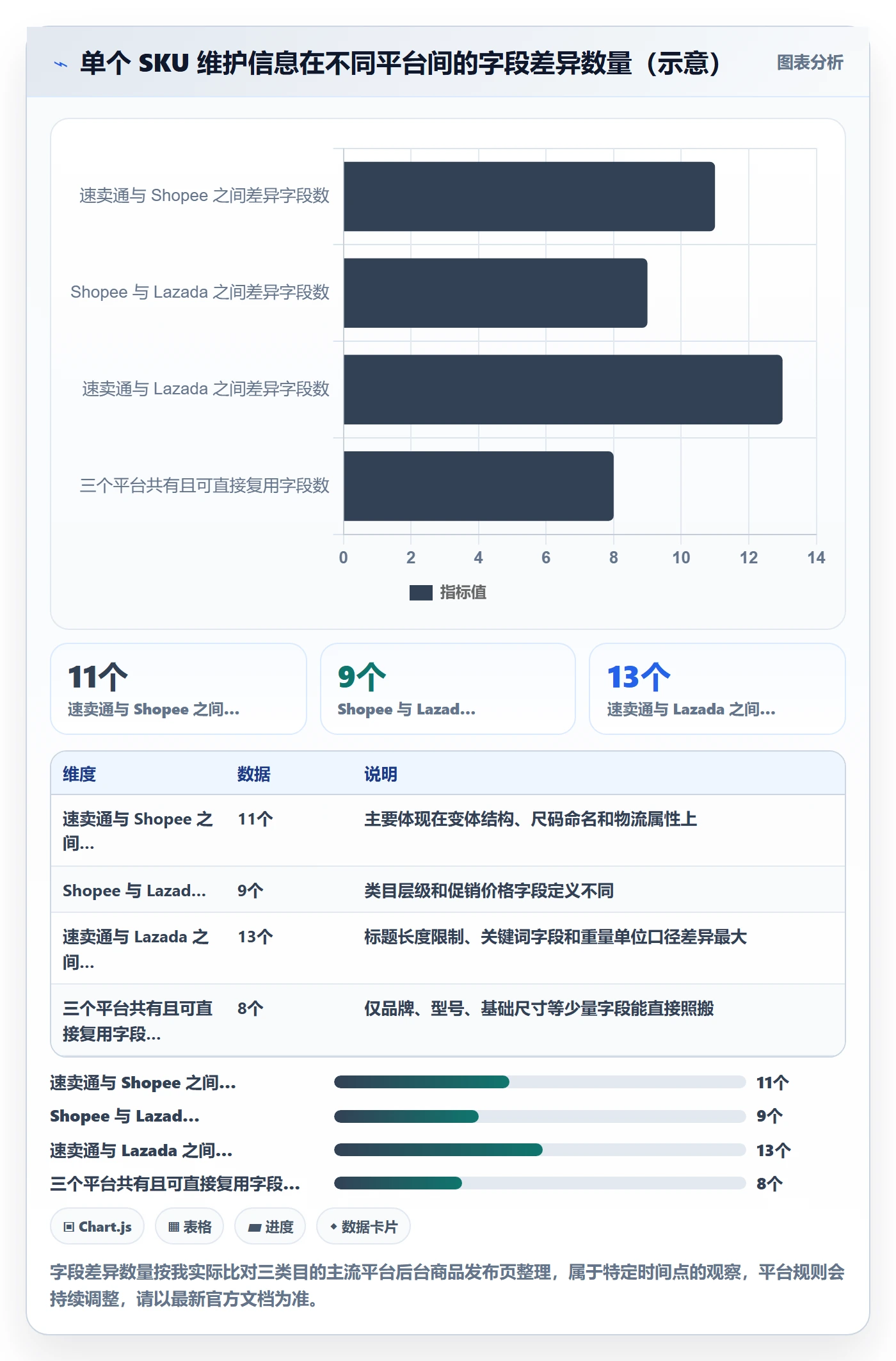
Task: Click the chart bar for 速卖通与 Lazada 之间差异字段数
Action: [563, 390]
